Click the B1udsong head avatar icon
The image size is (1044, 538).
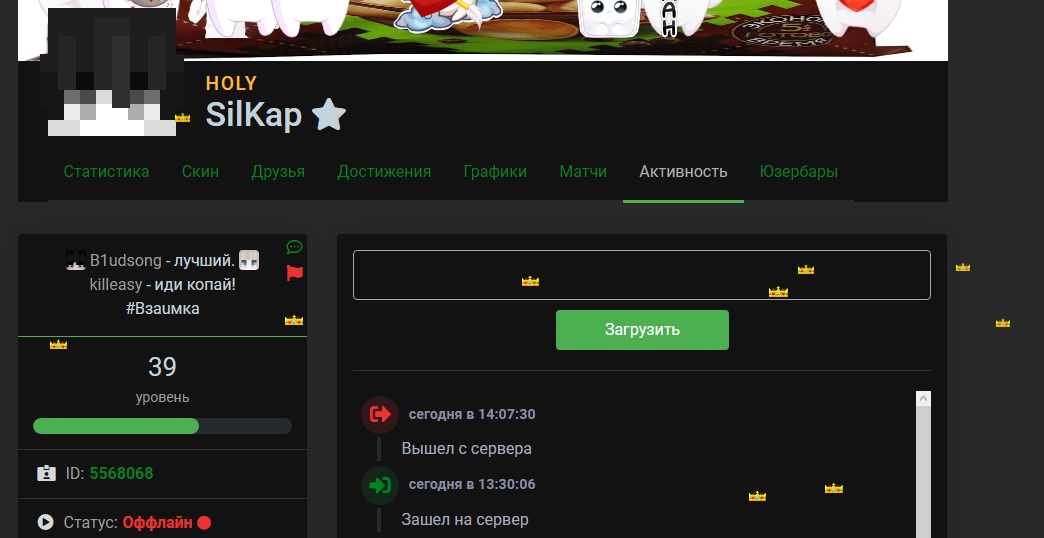76,260
